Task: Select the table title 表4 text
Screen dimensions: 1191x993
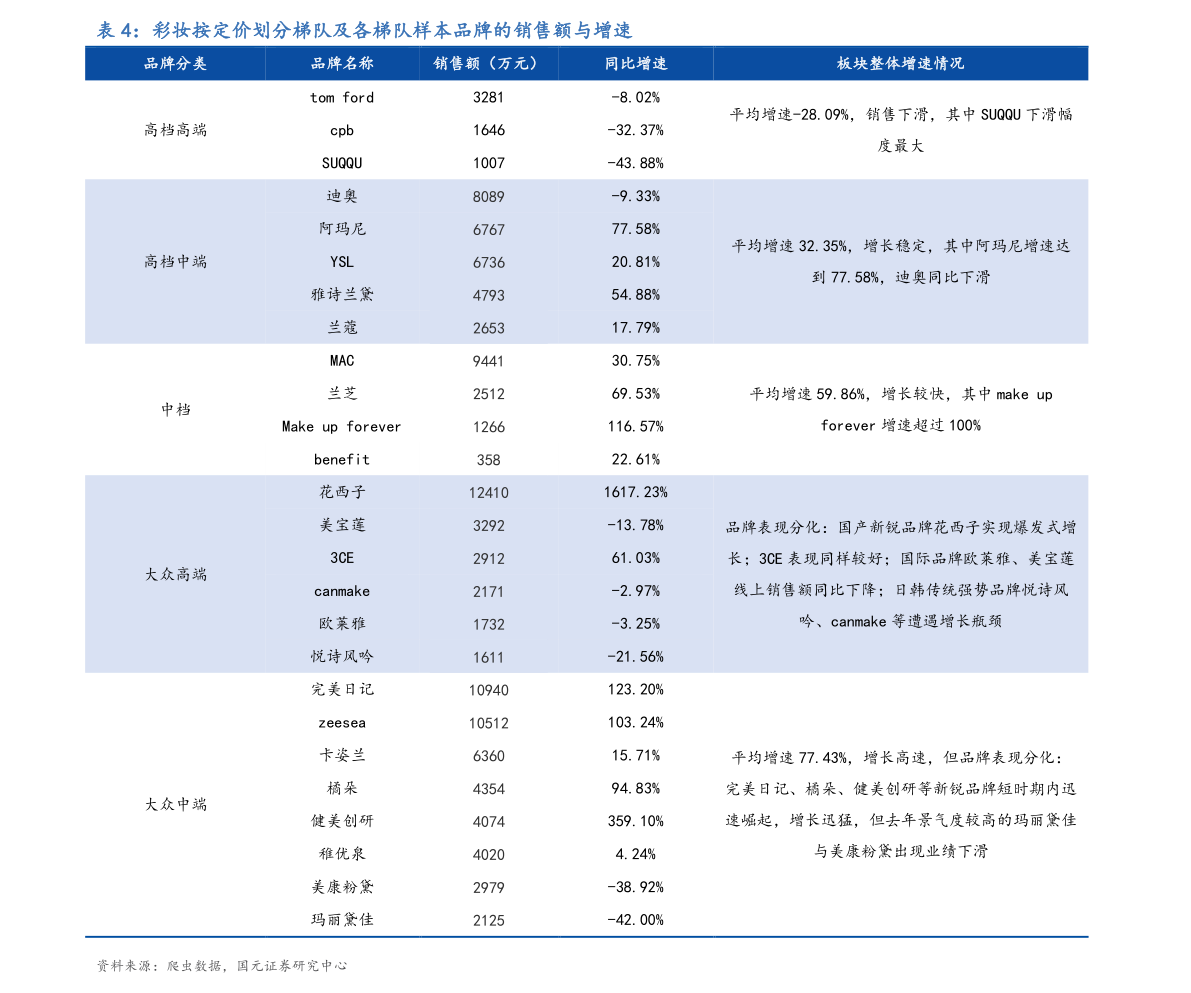Action: [x=364, y=30]
